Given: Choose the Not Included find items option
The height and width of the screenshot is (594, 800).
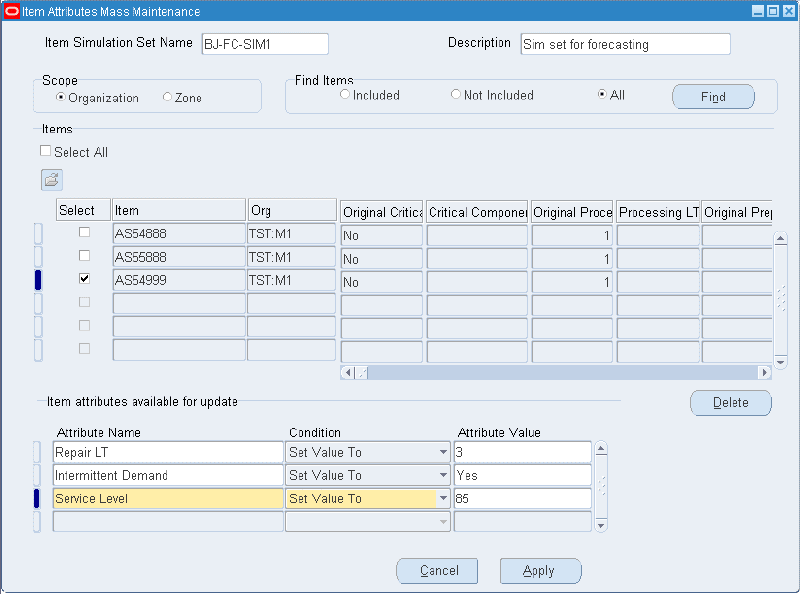Looking at the screenshot, I should tap(456, 94).
